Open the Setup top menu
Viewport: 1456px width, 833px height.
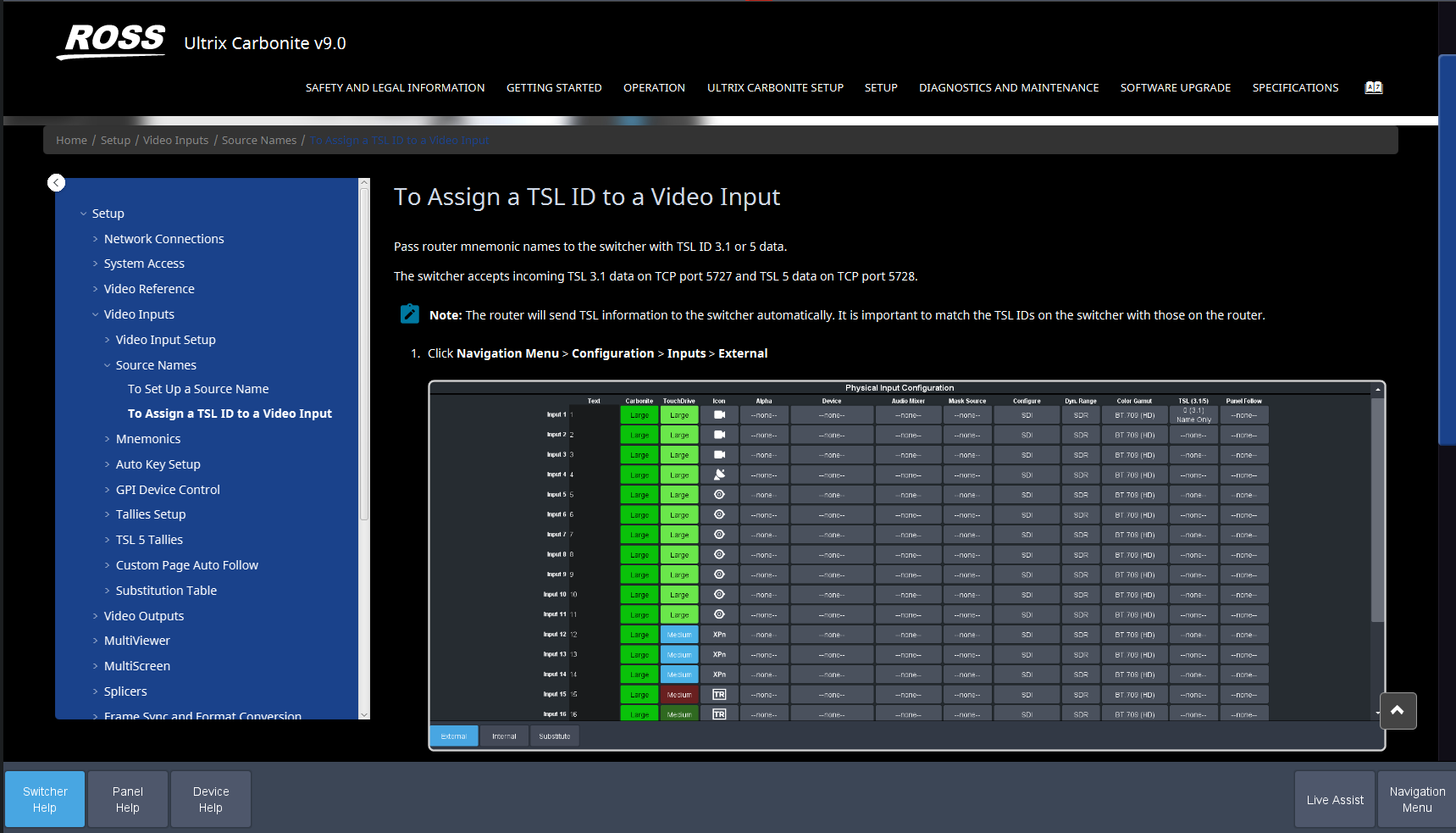coord(881,87)
